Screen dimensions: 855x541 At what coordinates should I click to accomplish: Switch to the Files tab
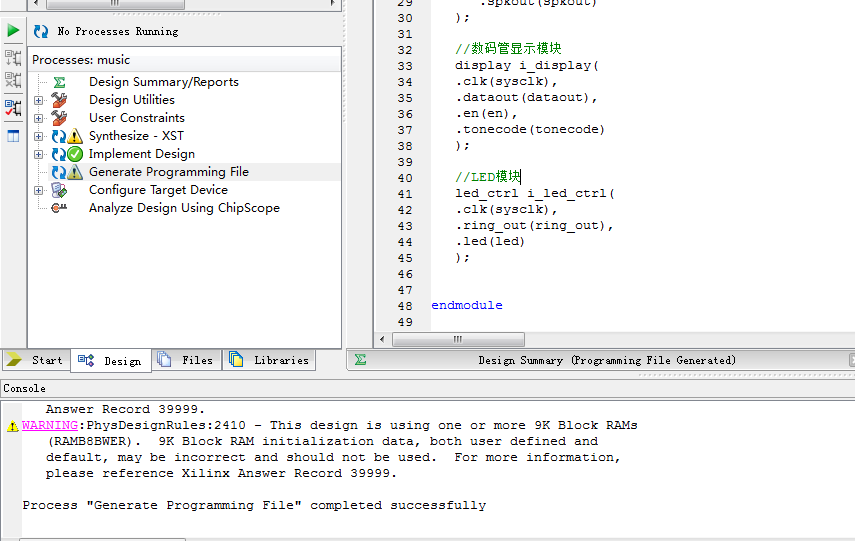[x=186, y=360]
